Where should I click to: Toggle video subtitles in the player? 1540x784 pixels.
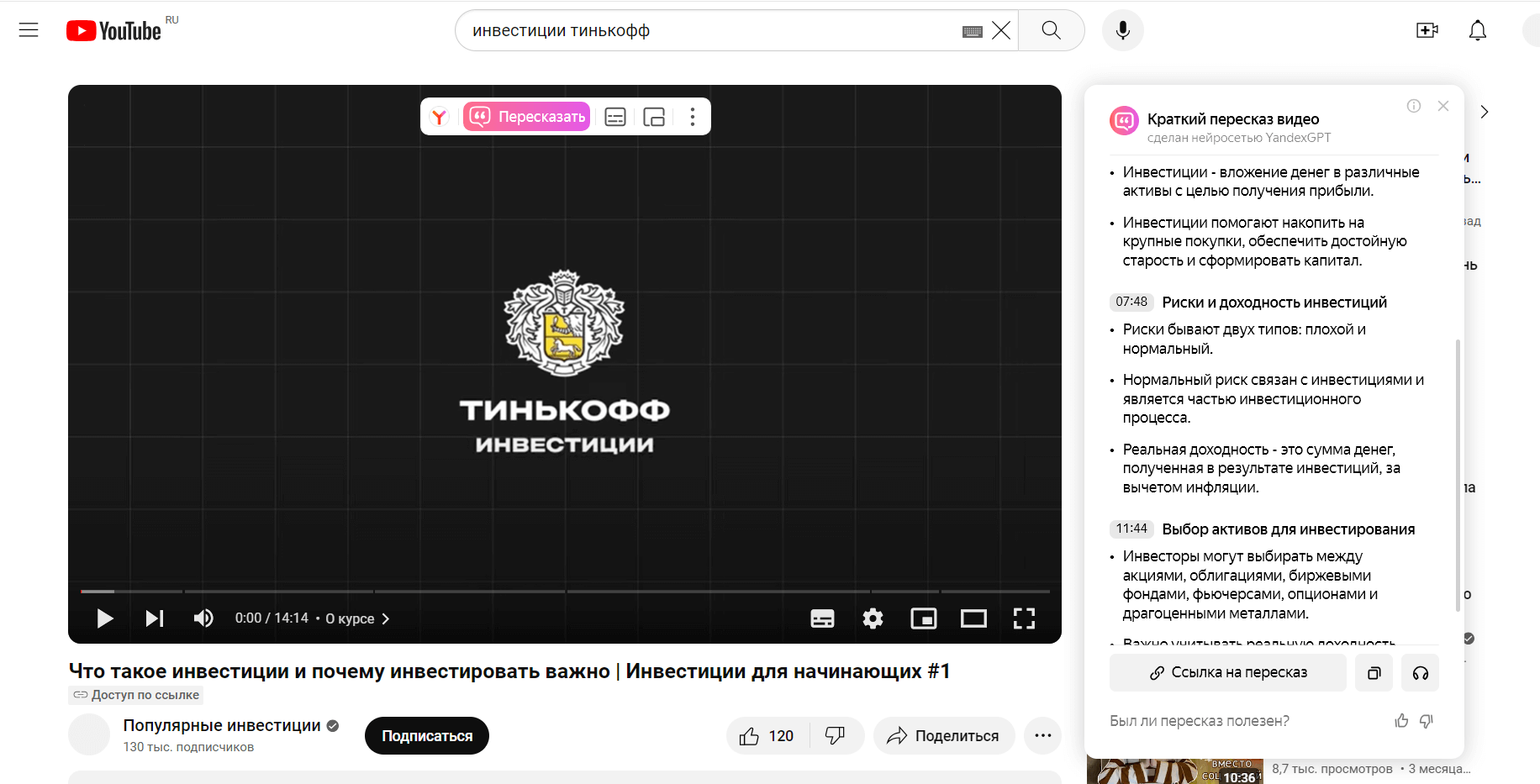point(822,619)
